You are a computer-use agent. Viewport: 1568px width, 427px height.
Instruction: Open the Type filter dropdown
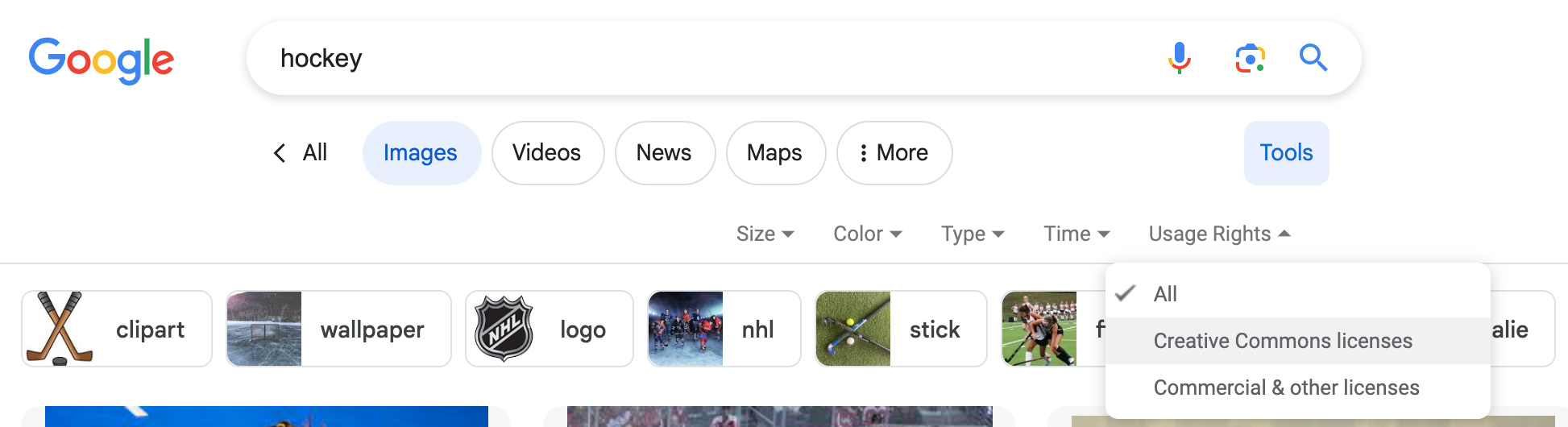point(973,234)
